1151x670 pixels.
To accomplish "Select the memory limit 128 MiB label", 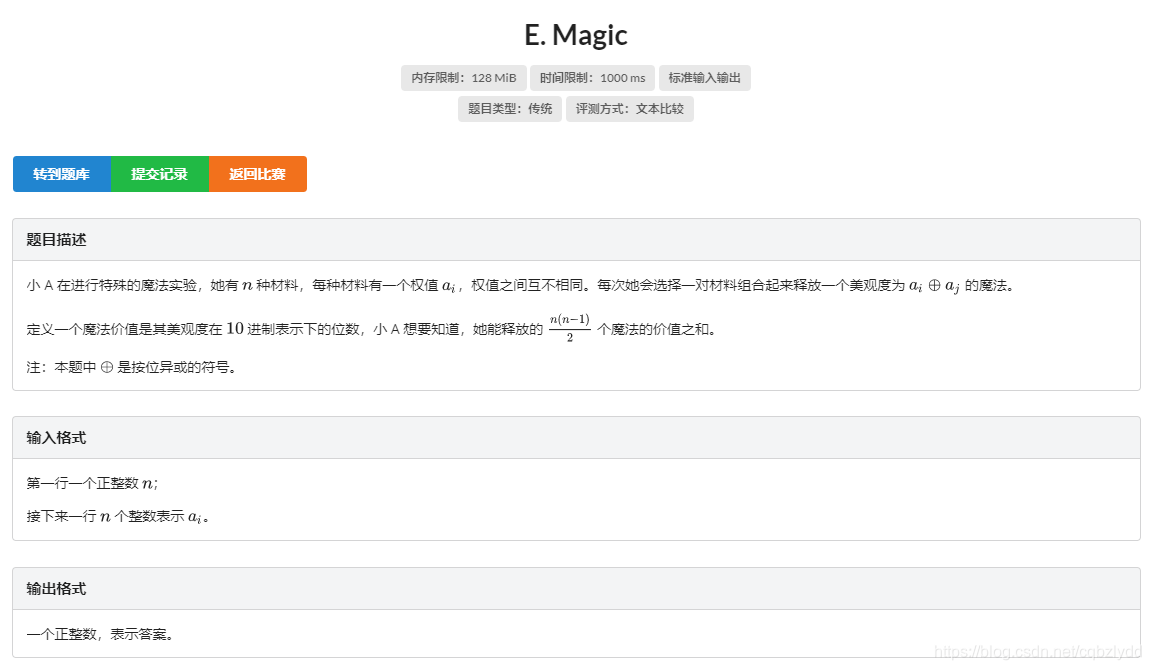I will click(464, 78).
